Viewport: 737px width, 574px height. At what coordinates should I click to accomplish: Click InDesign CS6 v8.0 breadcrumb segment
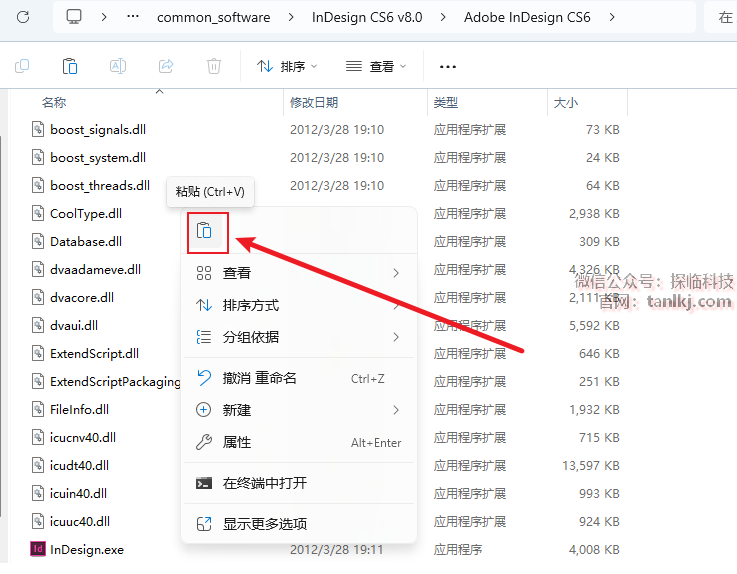[x=367, y=17]
